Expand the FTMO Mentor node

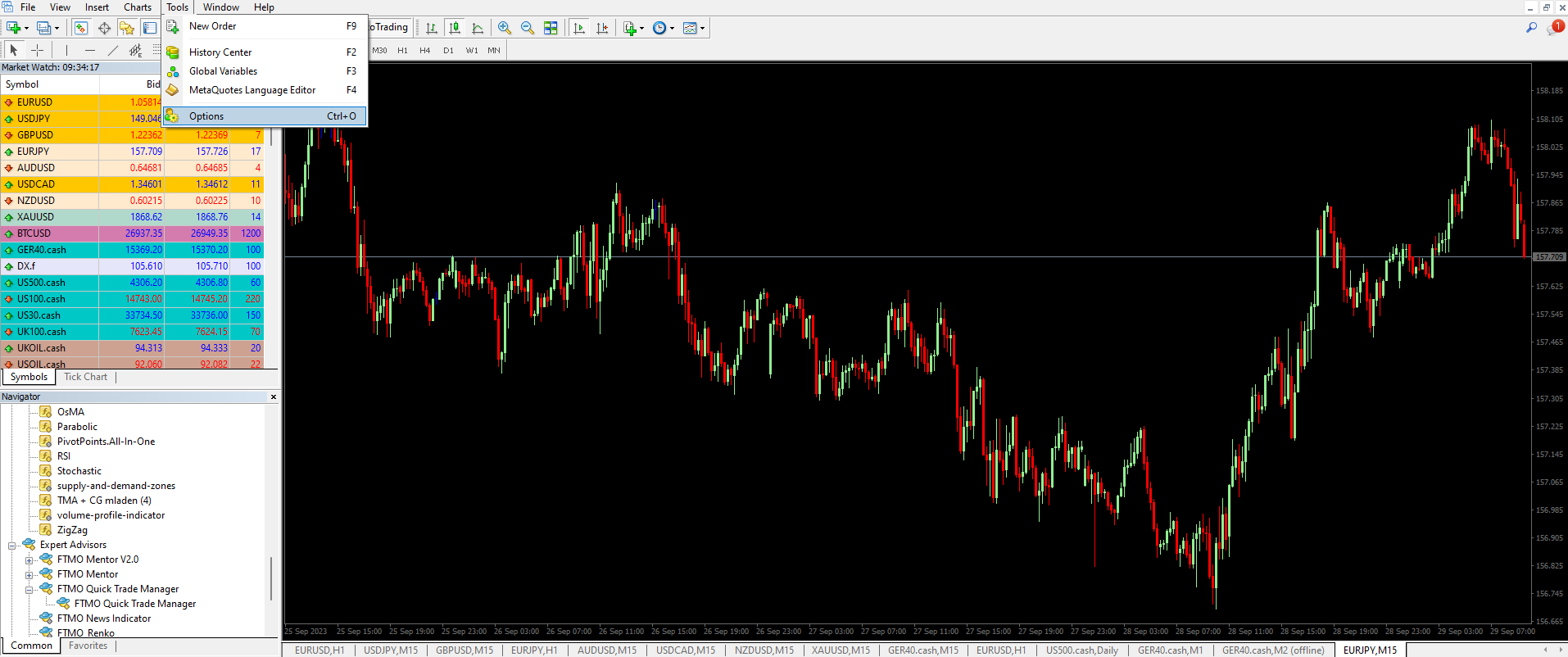tap(29, 575)
